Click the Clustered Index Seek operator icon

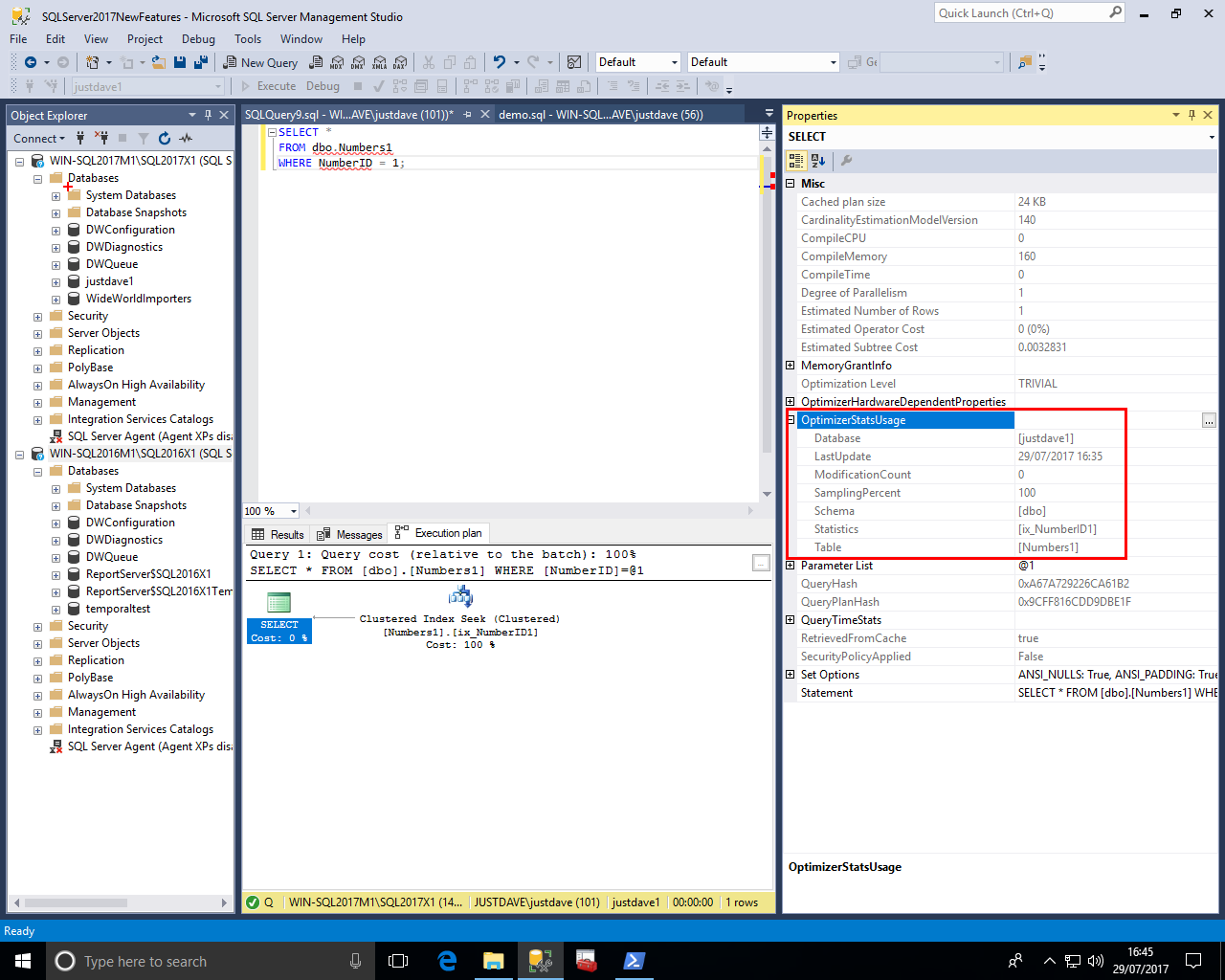460,598
